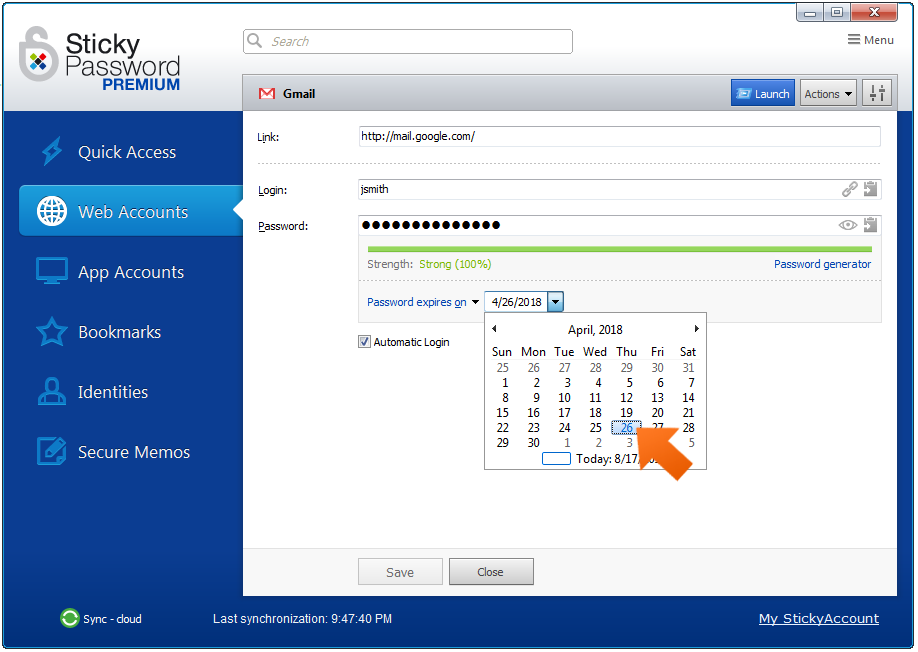Focus the Search field
918x652 pixels.
pyautogui.click(x=407, y=41)
